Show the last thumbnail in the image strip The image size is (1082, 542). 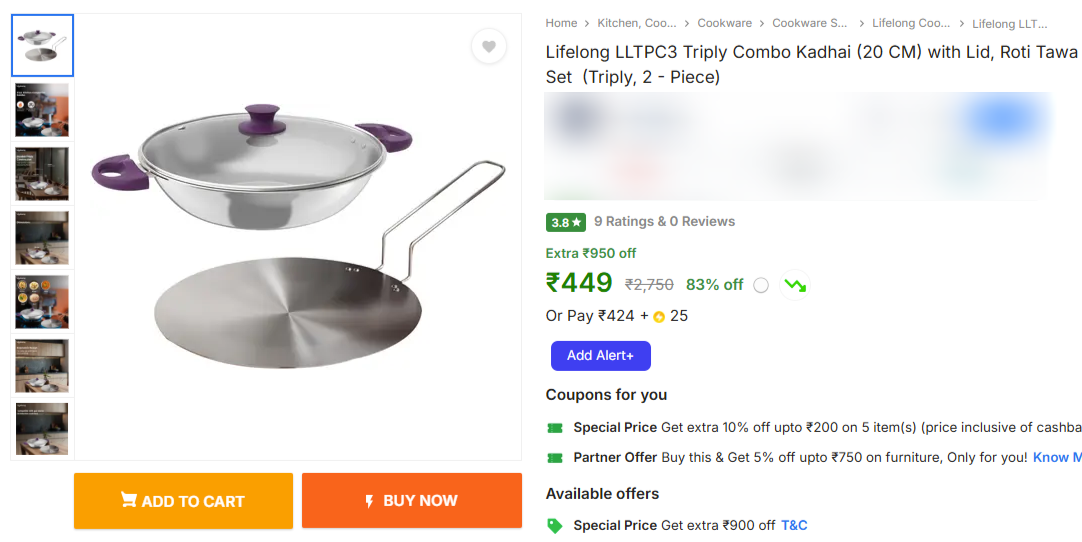(x=42, y=429)
